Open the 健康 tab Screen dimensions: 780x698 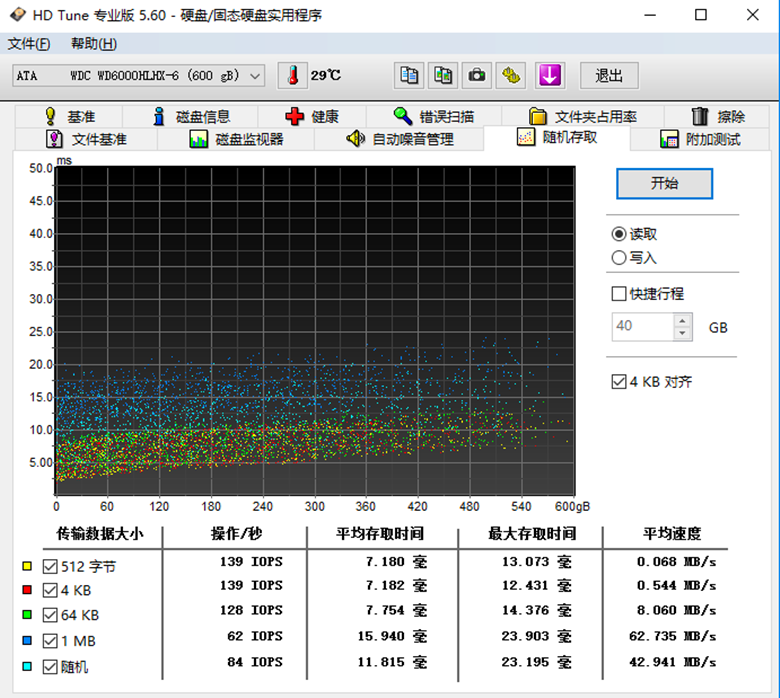[x=312, y=116]
